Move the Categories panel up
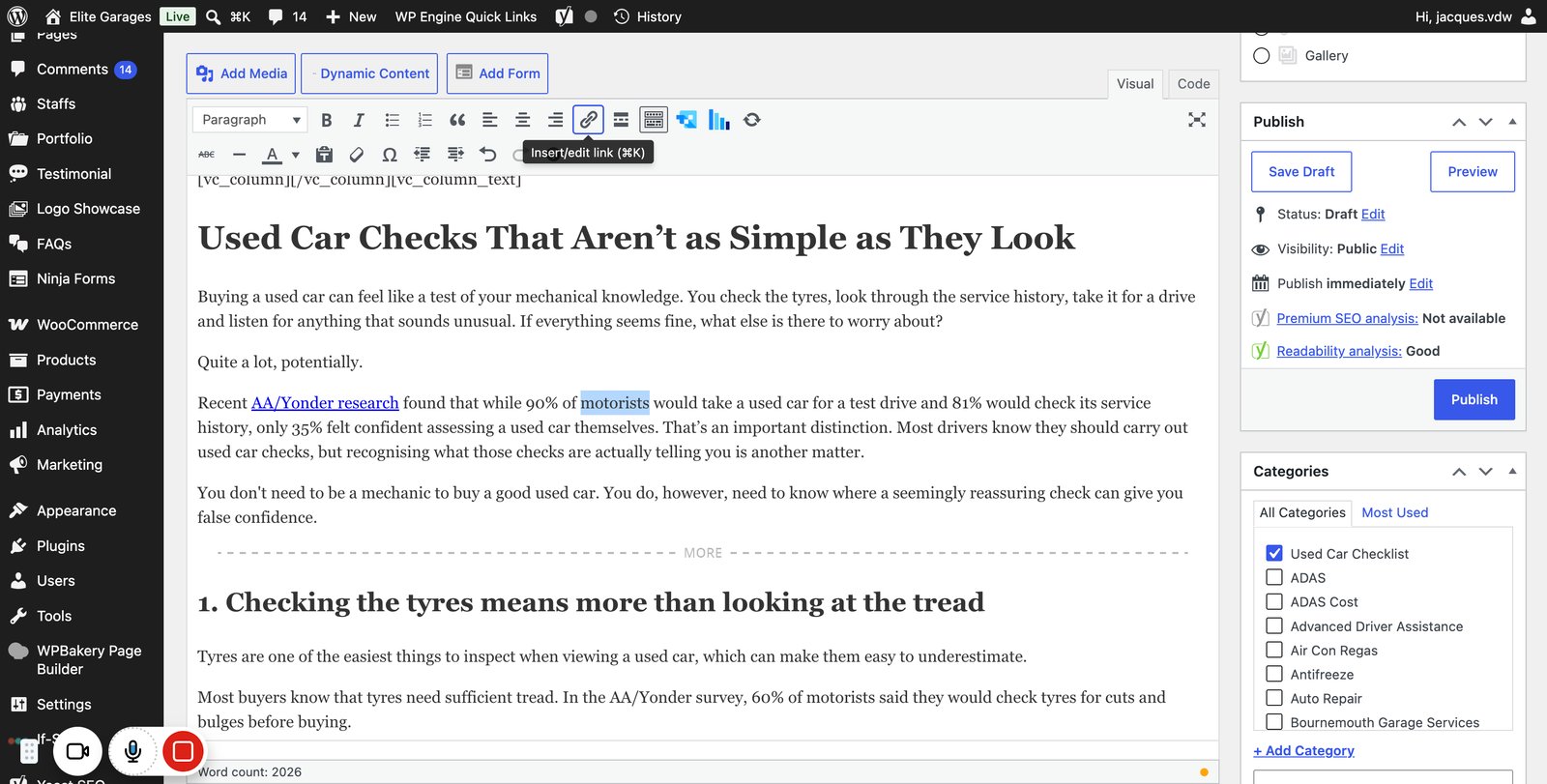Viewport: 1547px width, 784px height. coord(1459,472)
